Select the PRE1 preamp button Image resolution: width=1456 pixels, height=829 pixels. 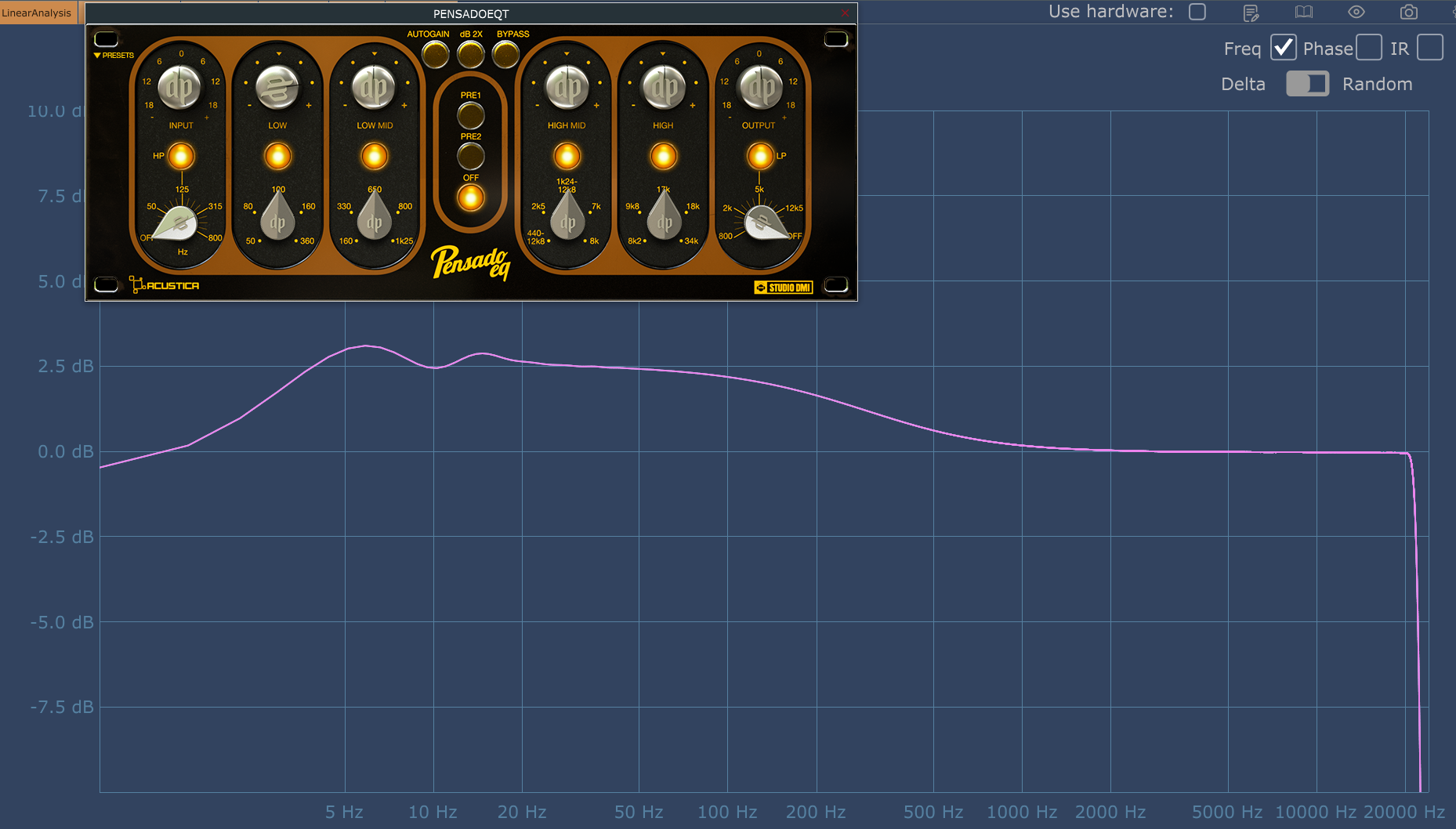coord(470,115)
